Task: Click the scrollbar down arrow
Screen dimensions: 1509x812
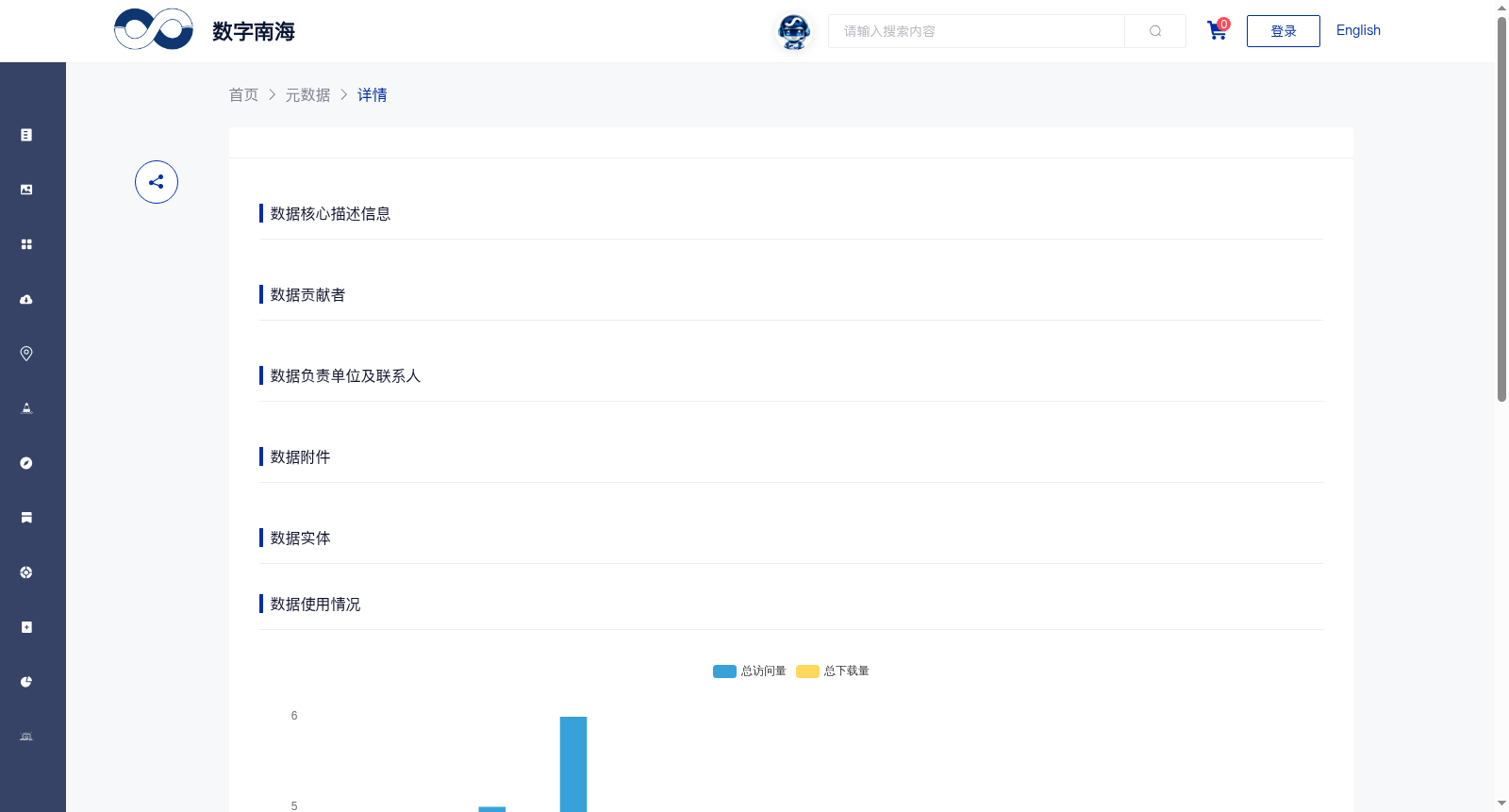Action: (1501, 804)
